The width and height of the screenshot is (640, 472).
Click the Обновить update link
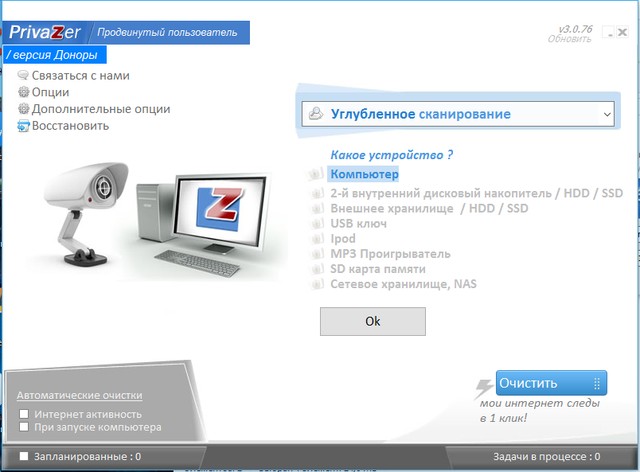[x=569, y=39]
